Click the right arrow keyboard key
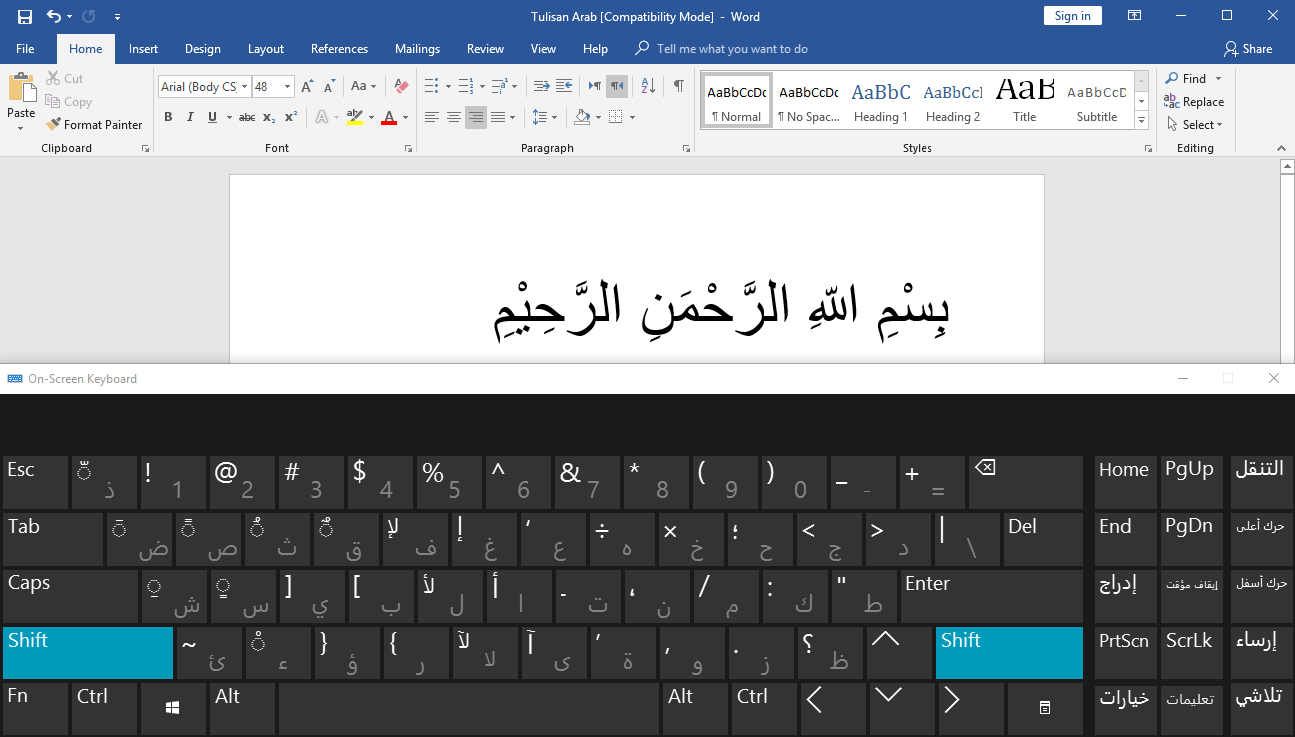This screenshot has width=1295, height=737. point(970,708)
